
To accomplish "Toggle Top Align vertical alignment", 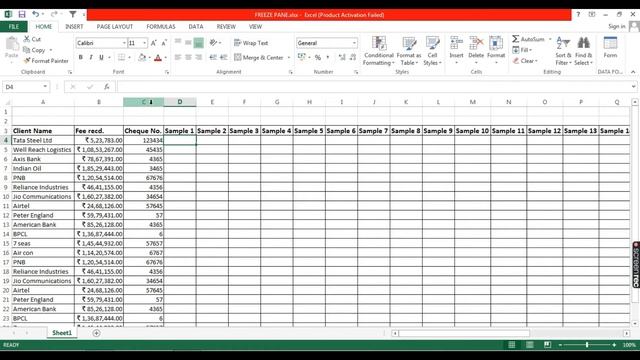I will point(178,42).
